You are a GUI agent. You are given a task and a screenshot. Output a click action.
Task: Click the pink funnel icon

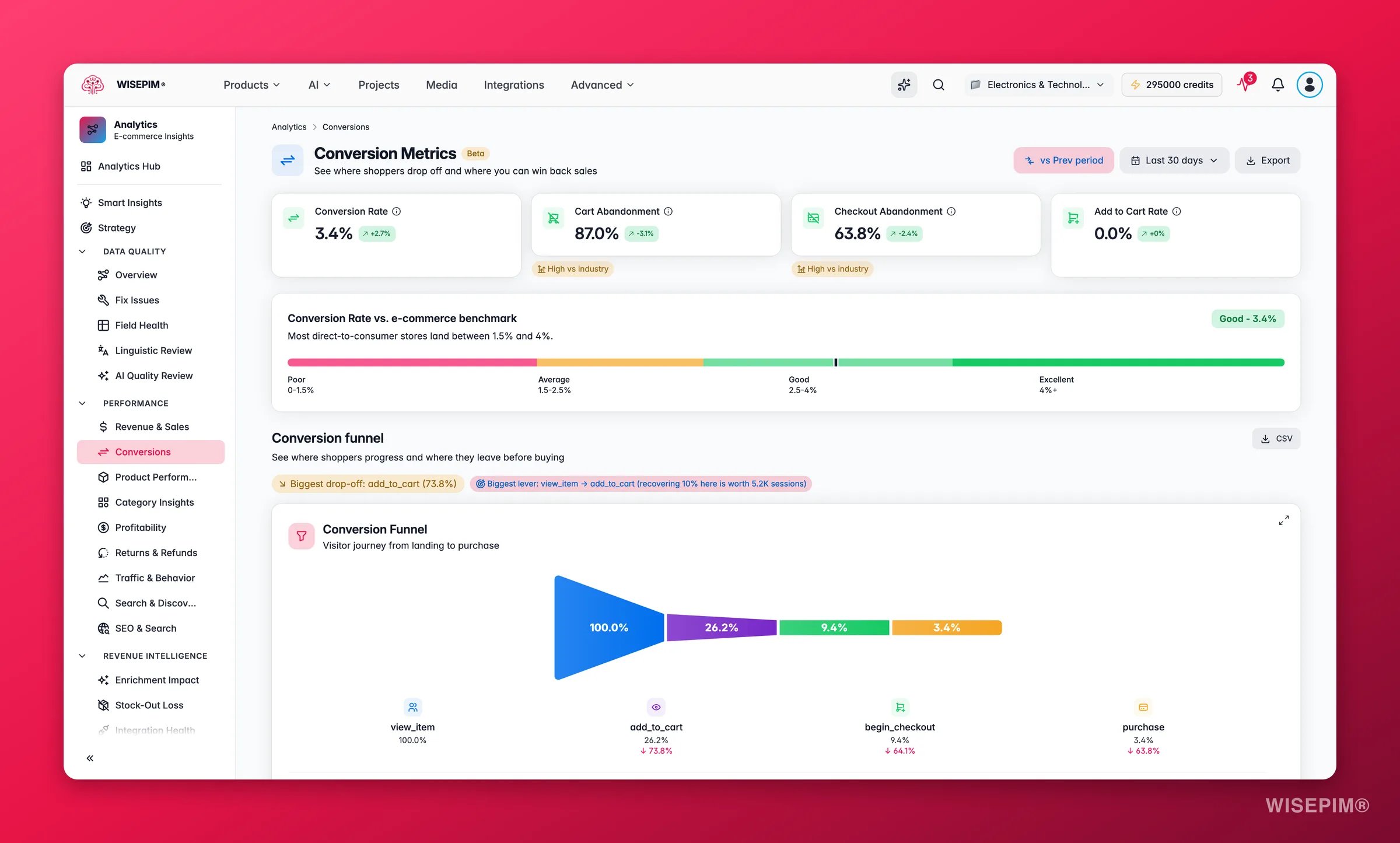[302, 536]
